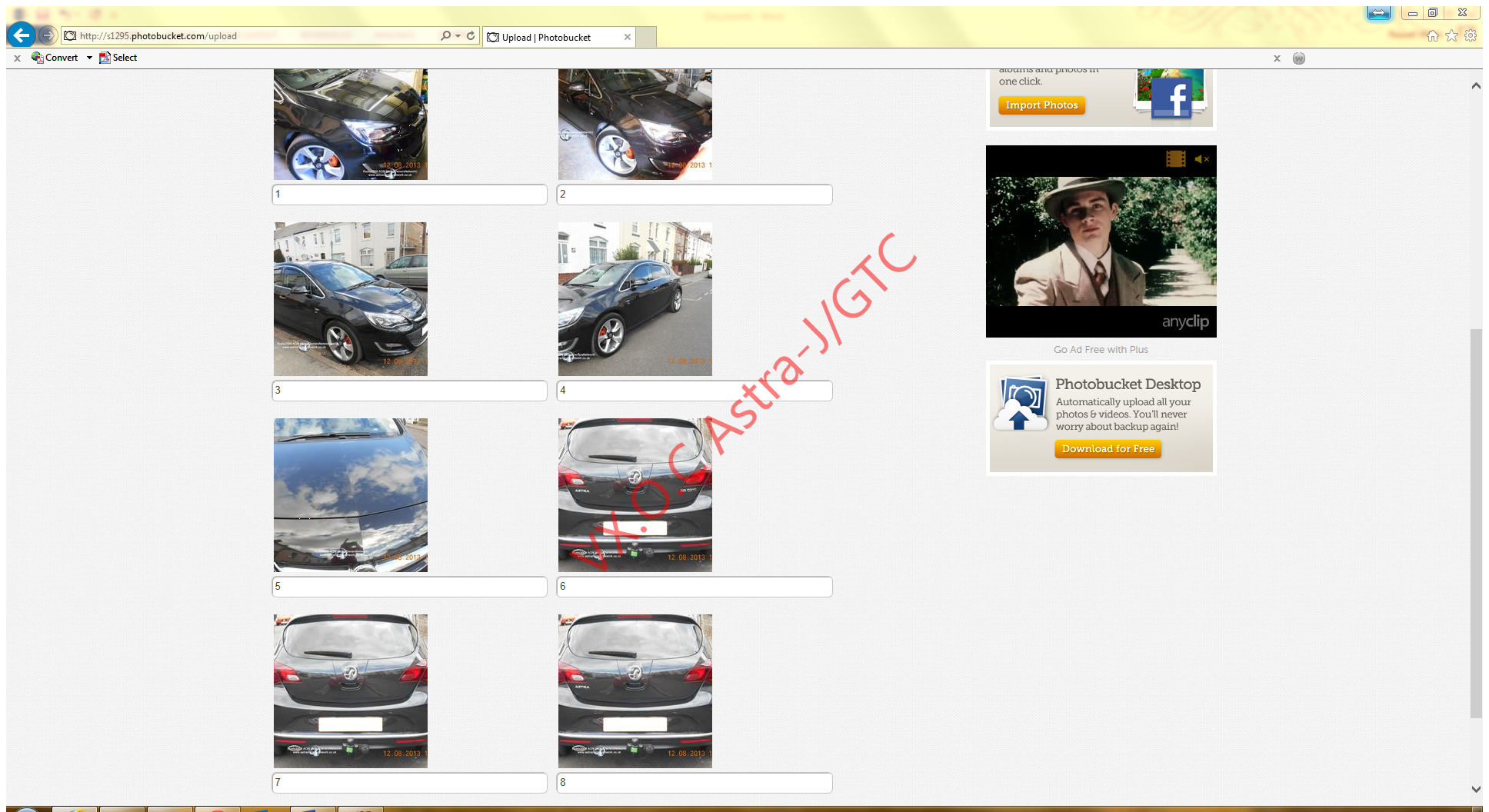Click the forward navigation arrow
Viewport: 1489px width, 812px height.
pyautogui.click(x=48, y=35)
